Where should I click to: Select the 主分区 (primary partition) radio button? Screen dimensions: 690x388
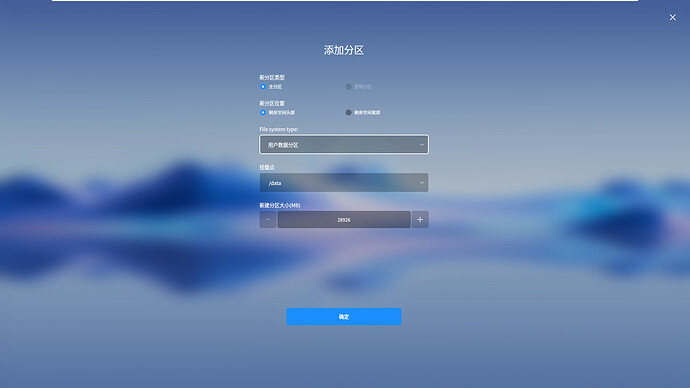point(263,87)
